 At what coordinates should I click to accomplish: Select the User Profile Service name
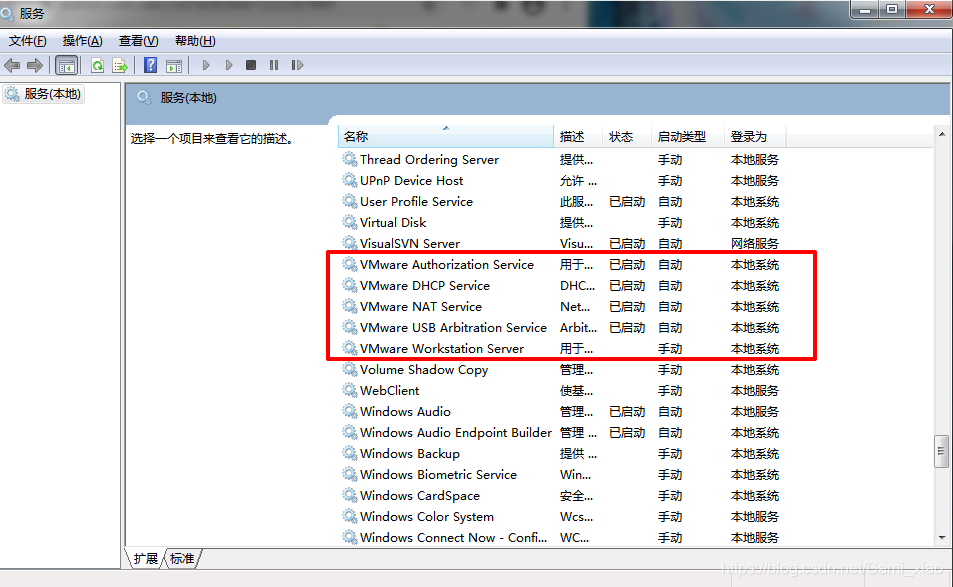[416, 201]
